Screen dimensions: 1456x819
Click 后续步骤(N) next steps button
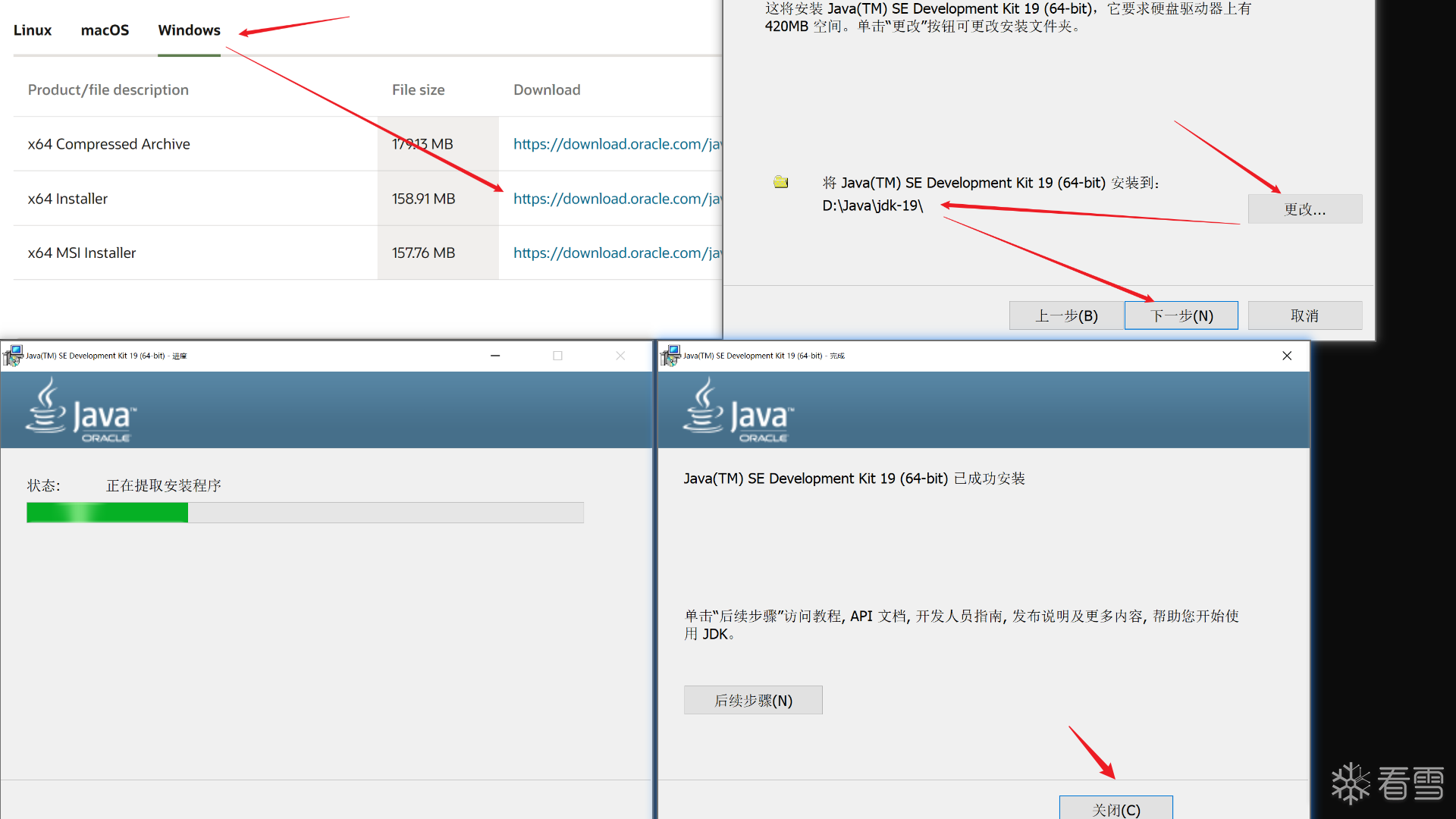(753, 701)
